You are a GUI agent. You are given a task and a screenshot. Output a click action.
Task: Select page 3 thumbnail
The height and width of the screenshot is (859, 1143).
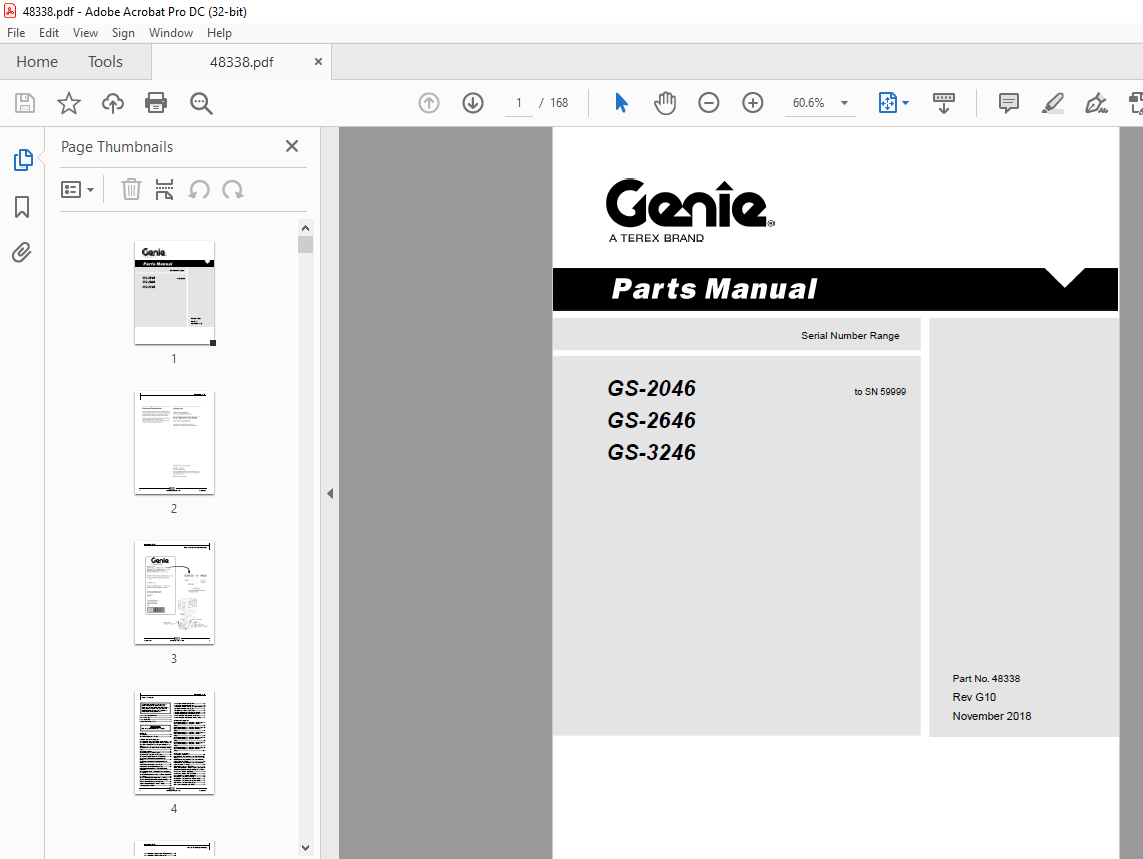pyautogui.click(x=174, y=593)
